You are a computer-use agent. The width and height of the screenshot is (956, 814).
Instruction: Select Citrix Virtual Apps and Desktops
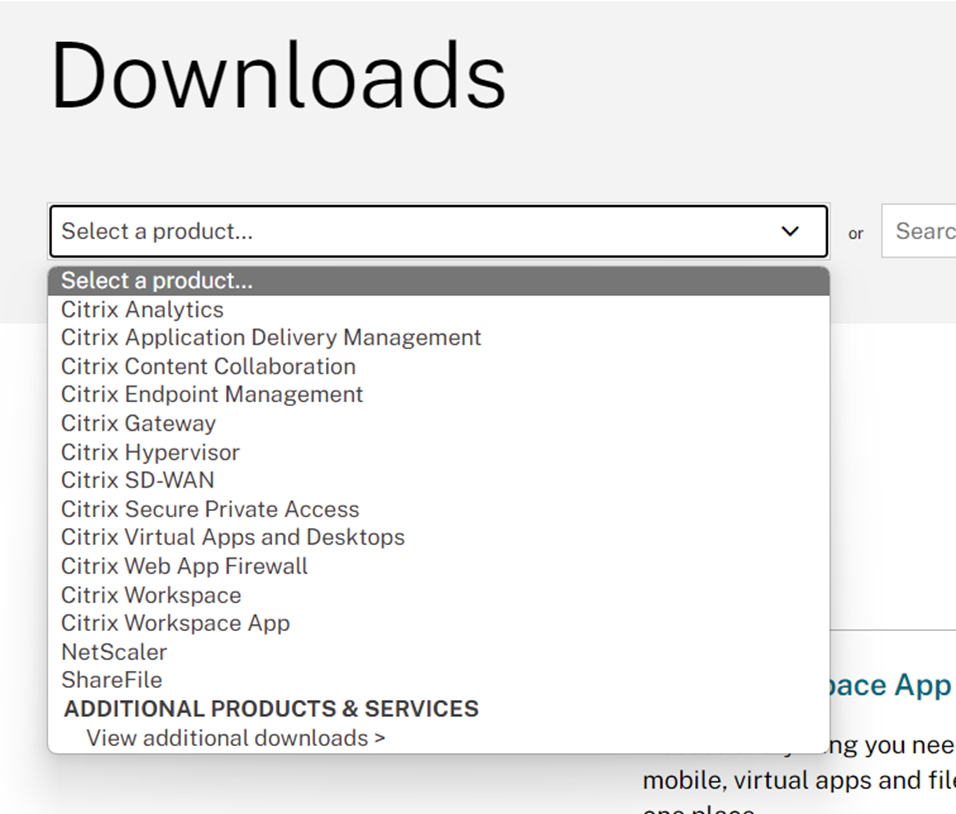[438, 537]
